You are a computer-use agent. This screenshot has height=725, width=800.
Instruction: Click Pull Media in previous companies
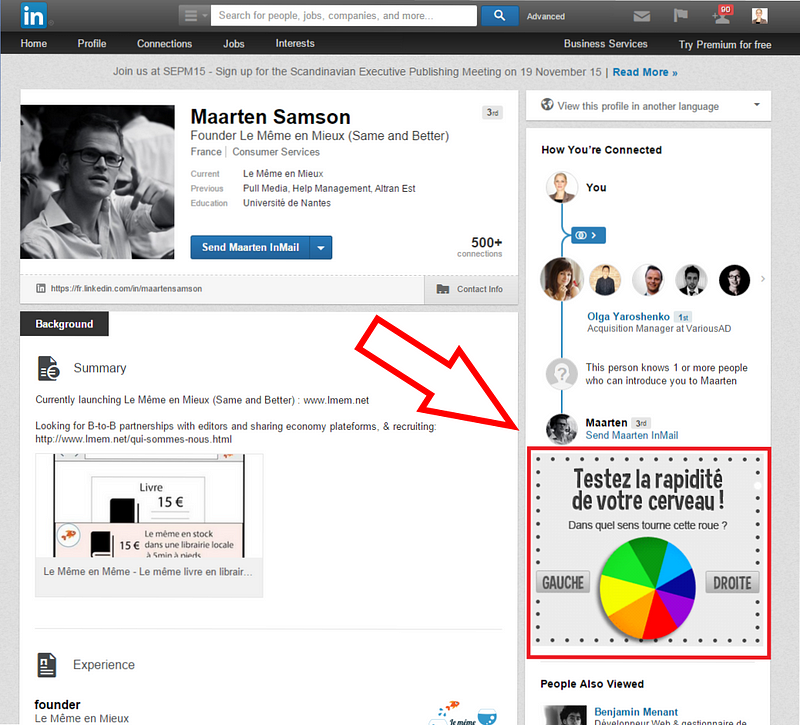264,188
